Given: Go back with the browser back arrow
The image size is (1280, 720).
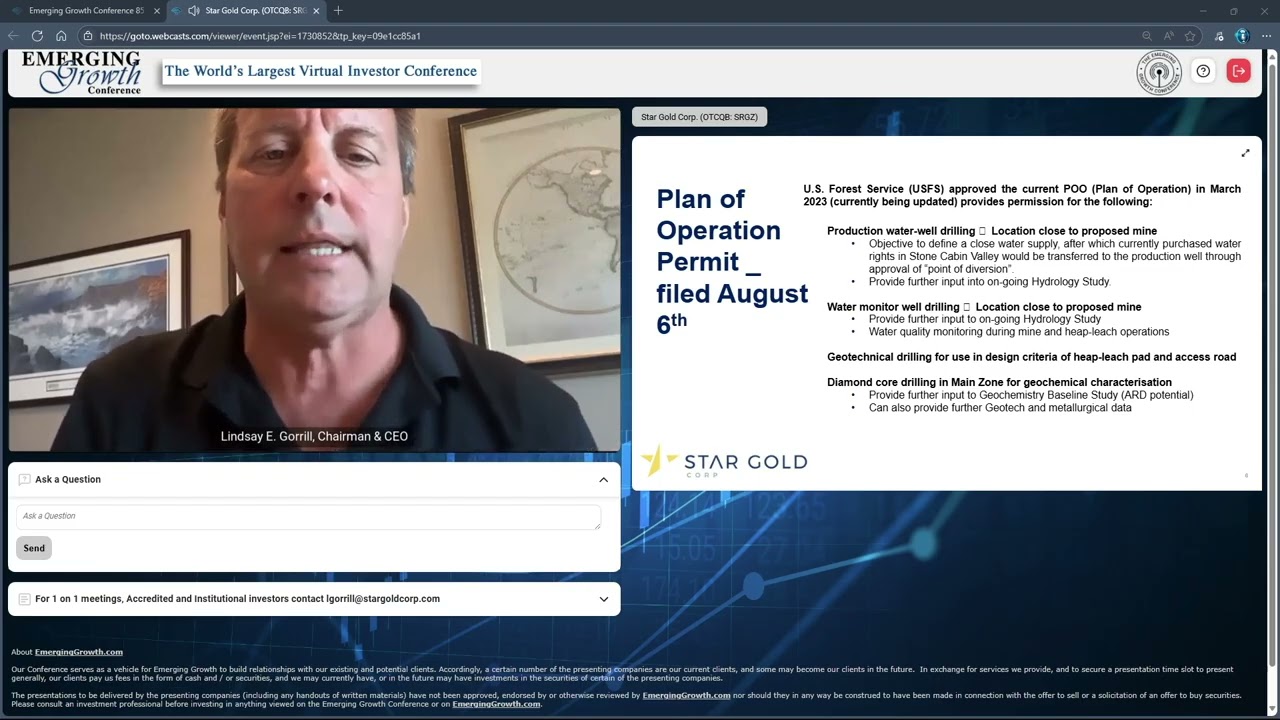Looking at the screenshot, I should coord(13,36).
